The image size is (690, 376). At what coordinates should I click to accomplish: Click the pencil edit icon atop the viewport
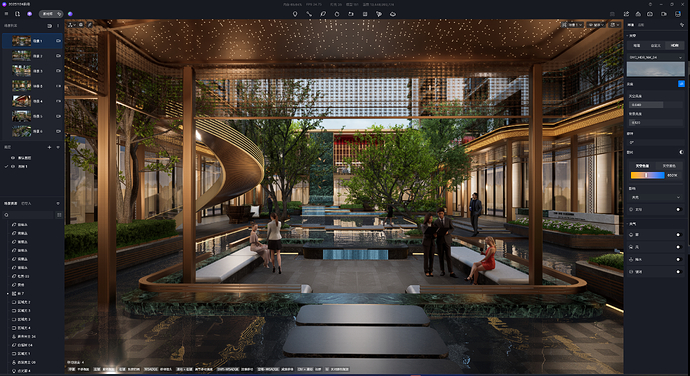[90, 25]
